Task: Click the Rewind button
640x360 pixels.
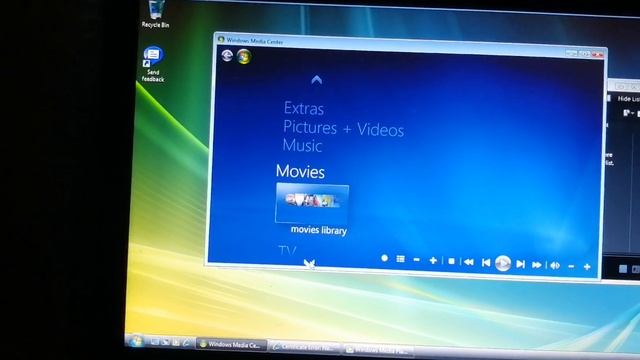Action: point(469,262)
